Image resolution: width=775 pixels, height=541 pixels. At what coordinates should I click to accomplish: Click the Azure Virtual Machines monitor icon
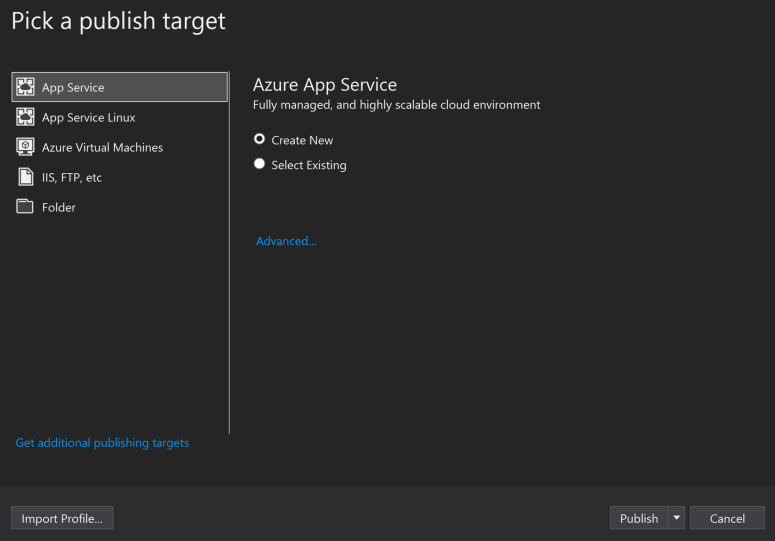[x=25, y=147]
